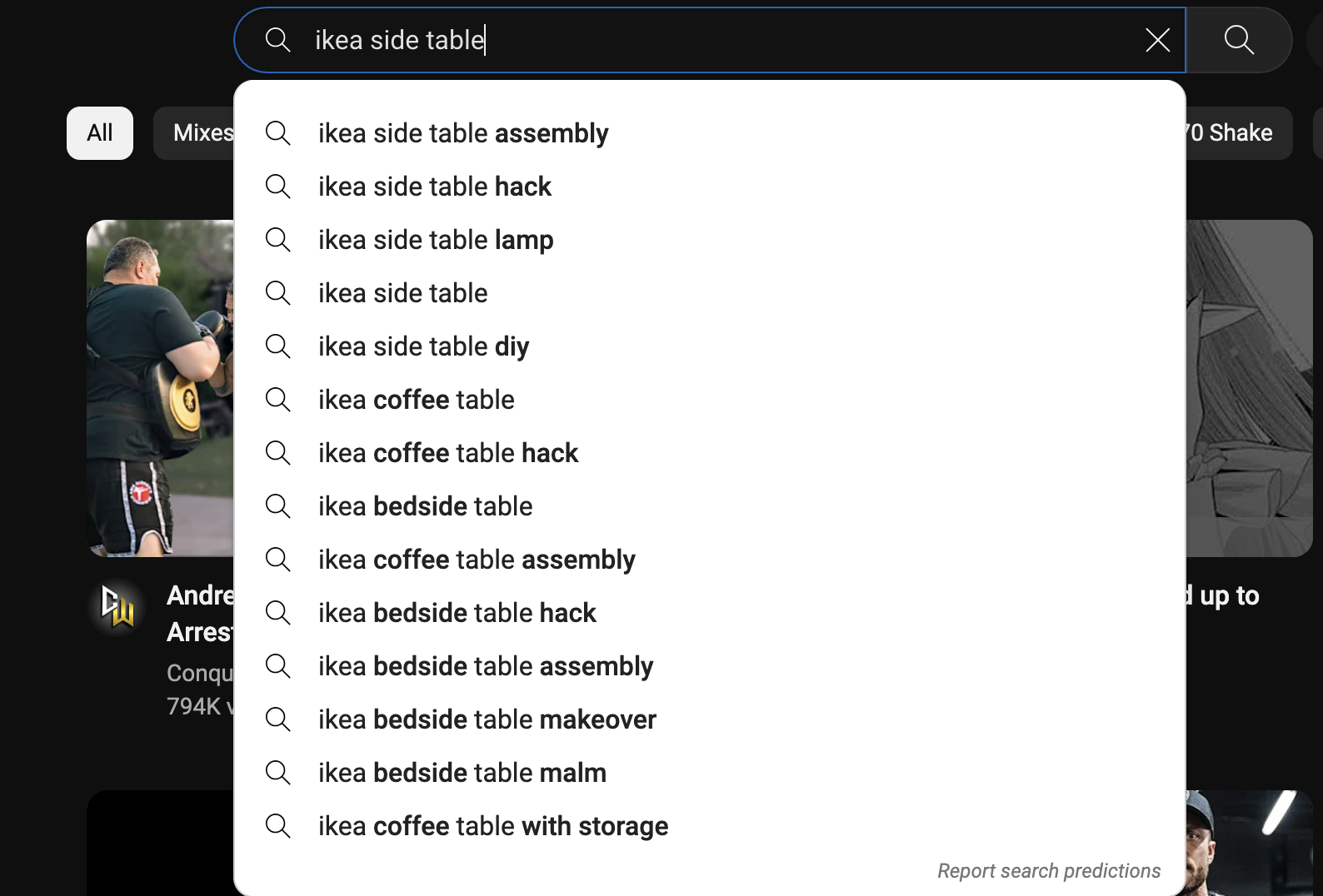Screen dimensions: 1323x896
Task: Clear the search text with X
Action: 1157,40
